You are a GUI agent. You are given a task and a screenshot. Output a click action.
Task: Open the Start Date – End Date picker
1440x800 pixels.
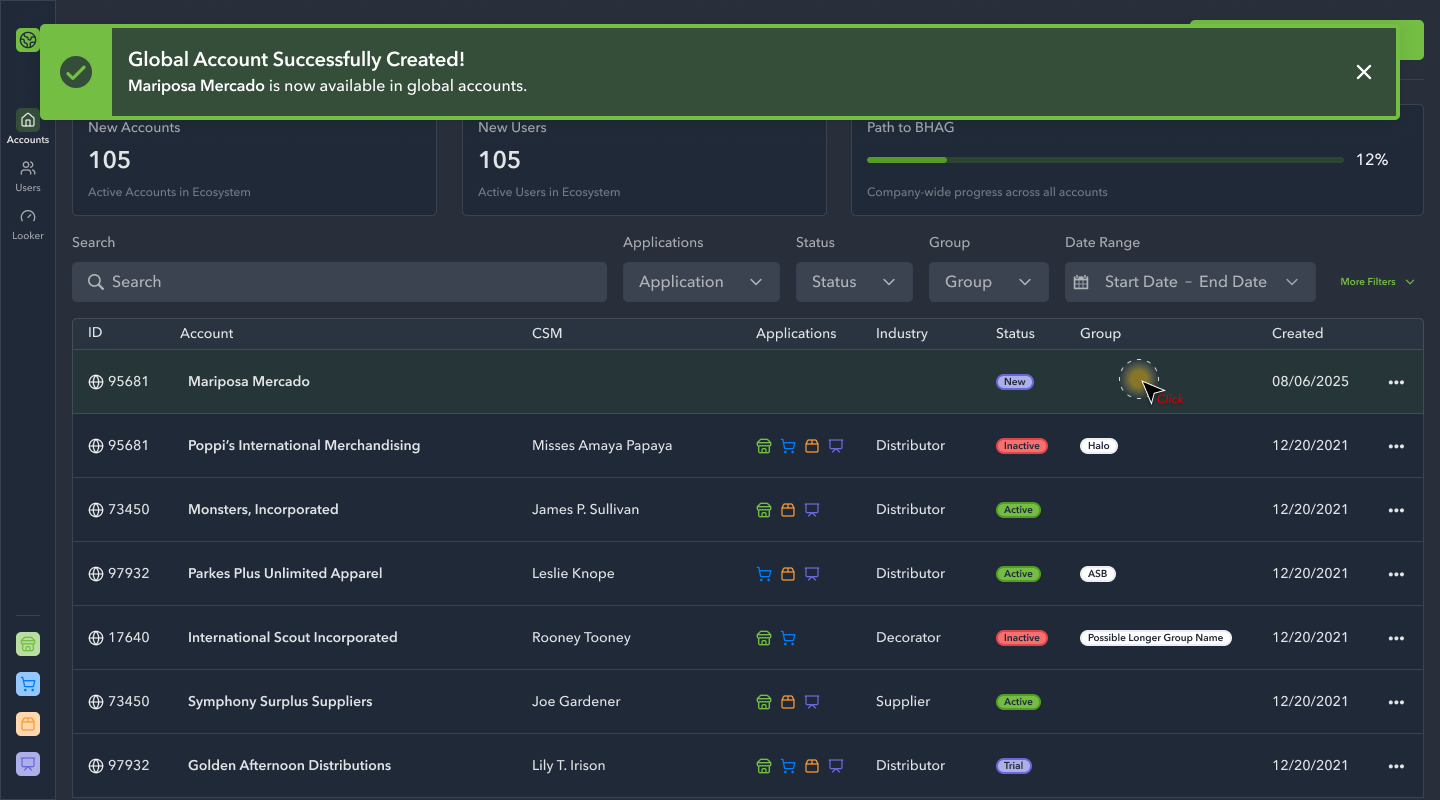pyautogui.click(x=1190, y=282)
